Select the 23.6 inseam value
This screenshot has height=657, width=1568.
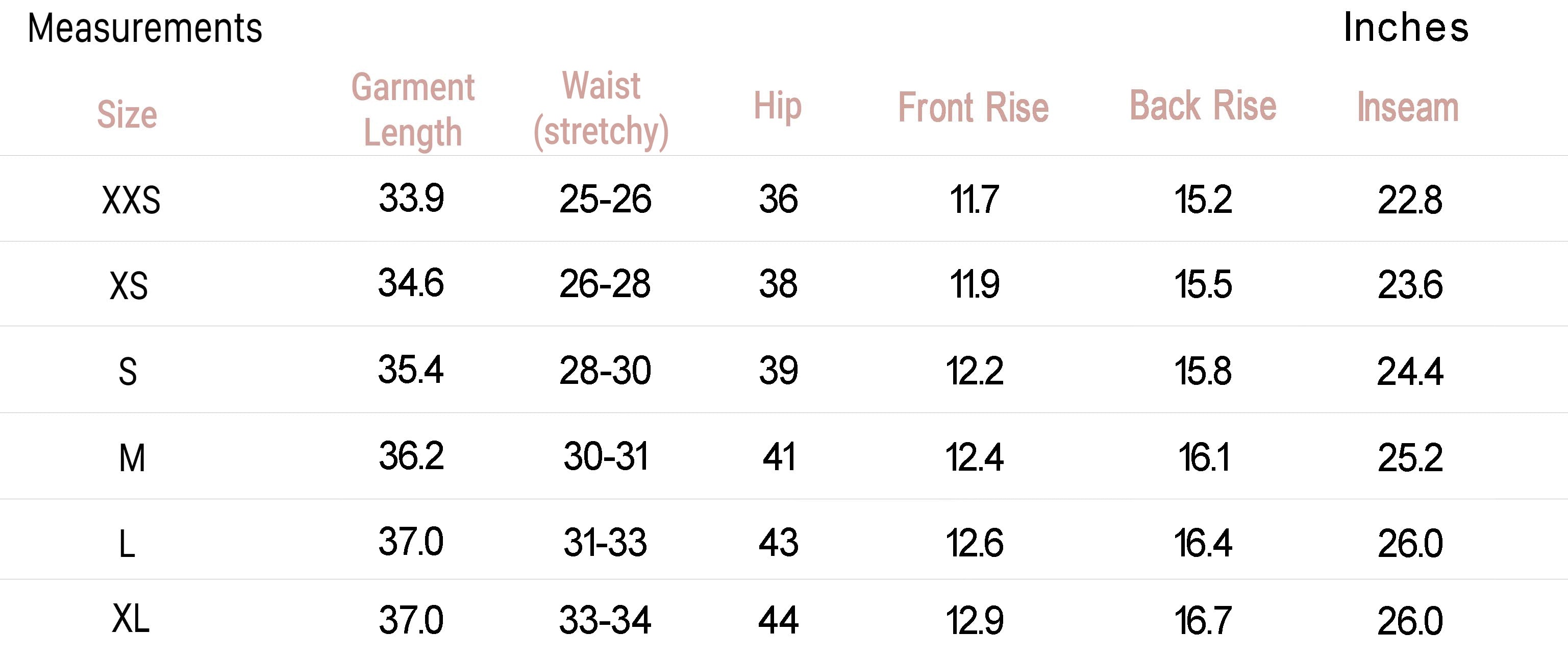[1410, 285]
